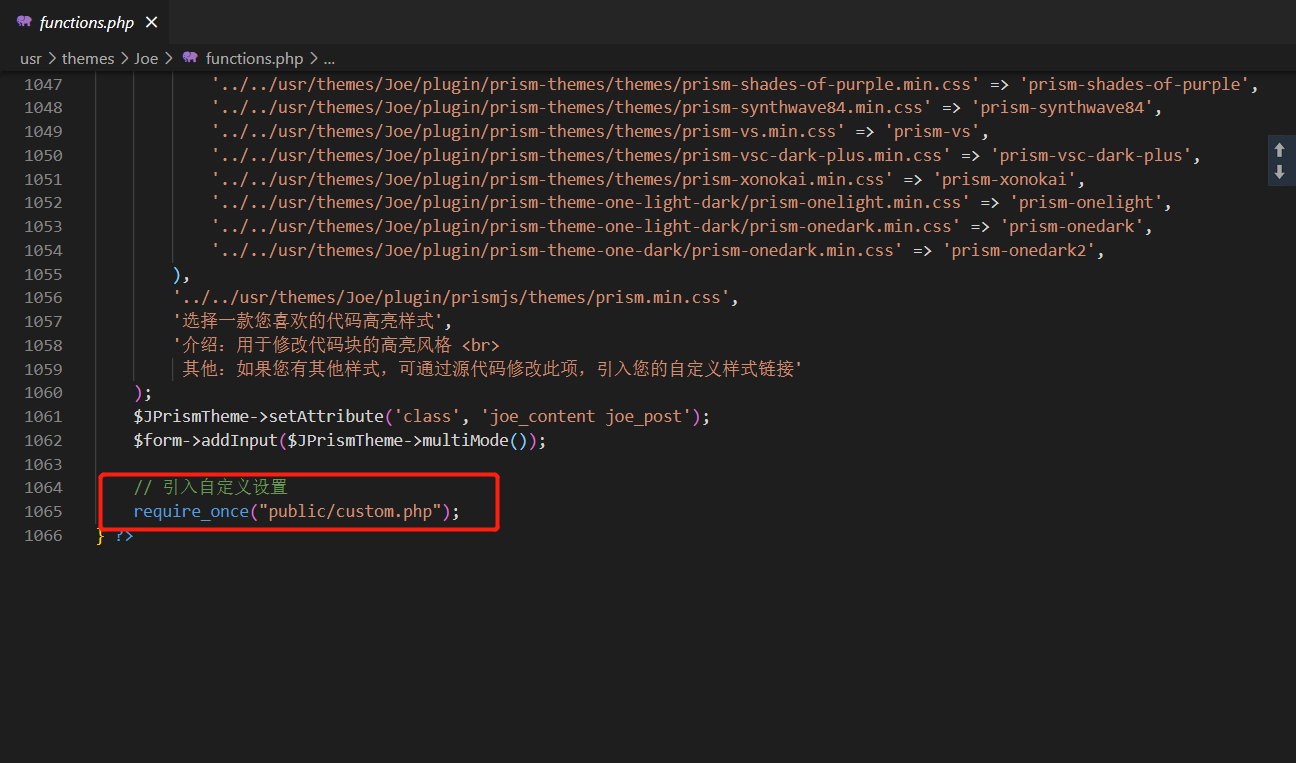Open the themes breadcrumb dropdown
Image resolution: width=1296 pixels, height=763 pixels.
(88, 58)
